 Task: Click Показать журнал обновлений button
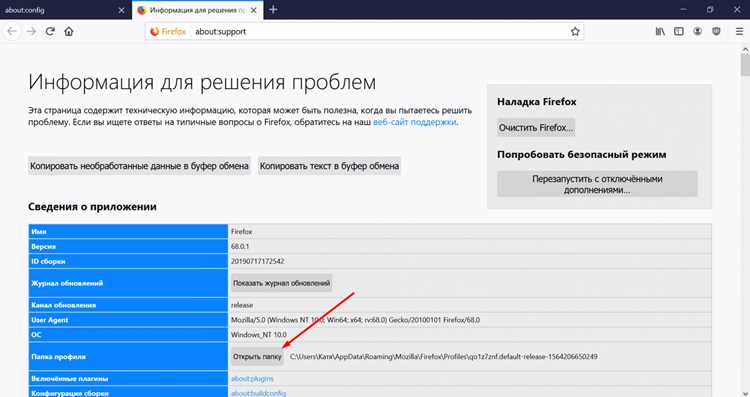[x=281, y=283]
